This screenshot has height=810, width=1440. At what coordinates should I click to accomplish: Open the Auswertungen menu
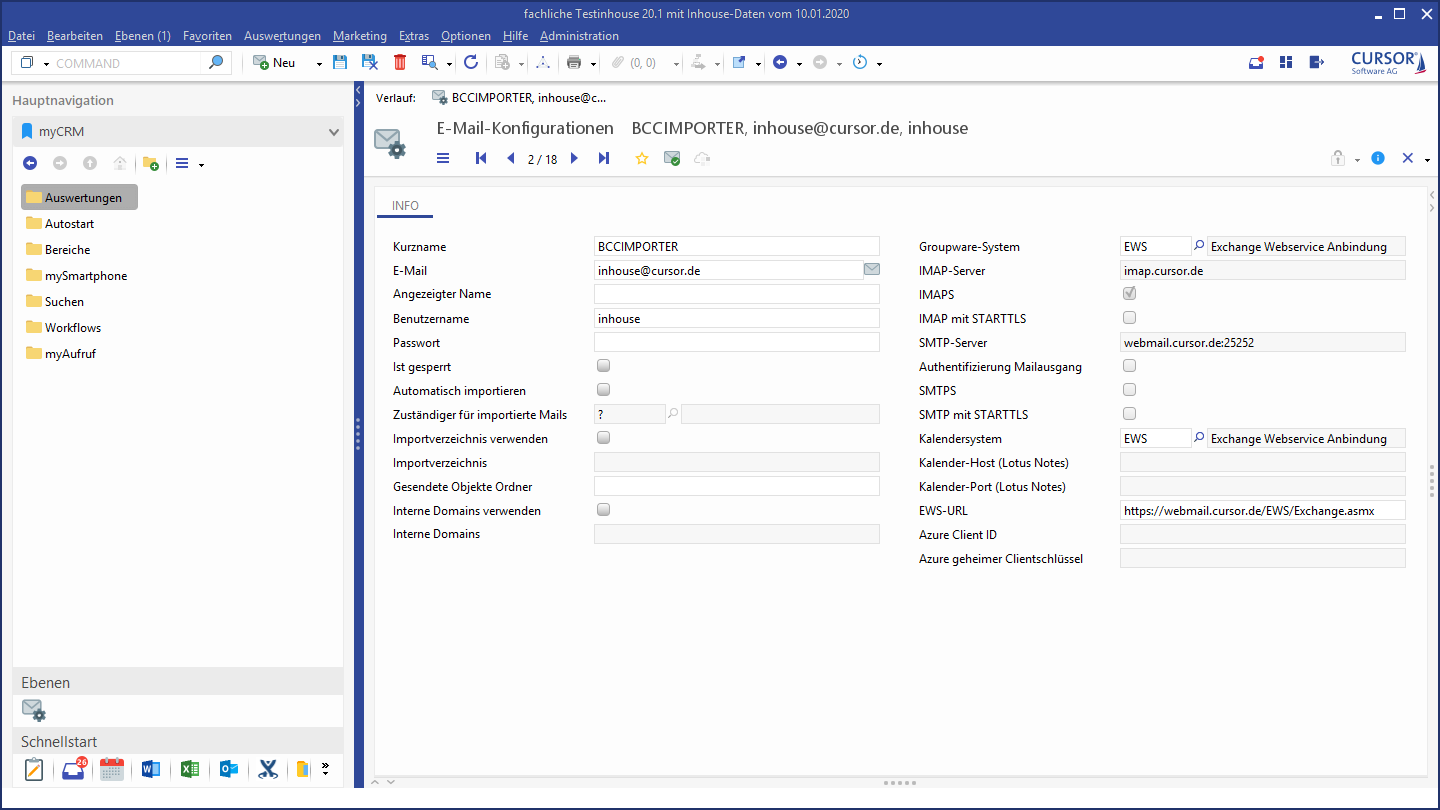coord(282,36)
